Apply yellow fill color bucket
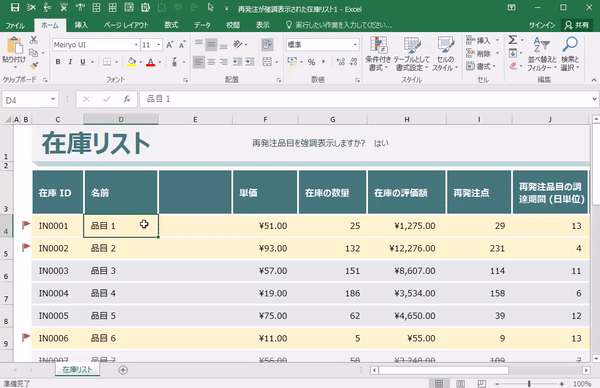The image size is (600, 388). tap(132, 62)
